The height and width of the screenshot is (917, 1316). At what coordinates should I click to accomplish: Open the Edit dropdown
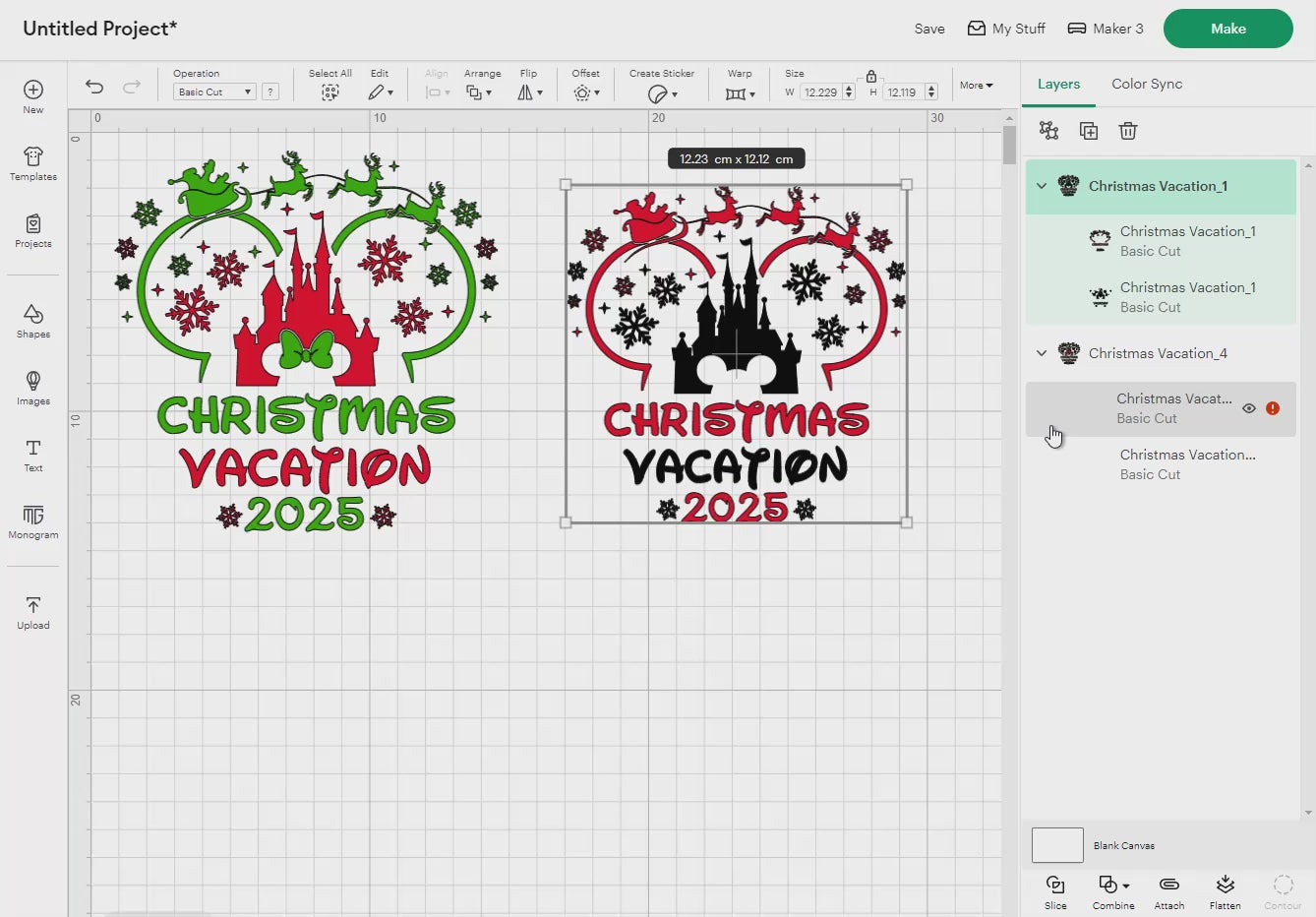point(380,92)
